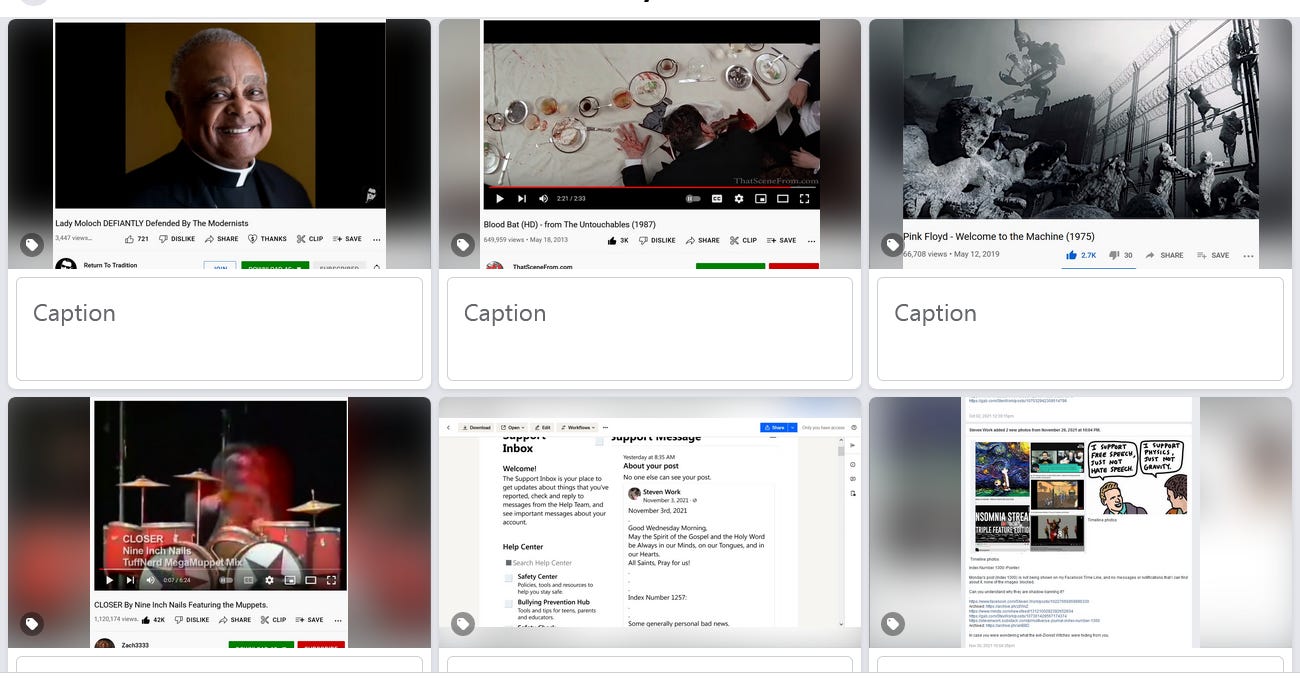The image size is (1300, 683).
Task: Red progress bar of Blood Bat video
Action: click(x=651, y=187)
